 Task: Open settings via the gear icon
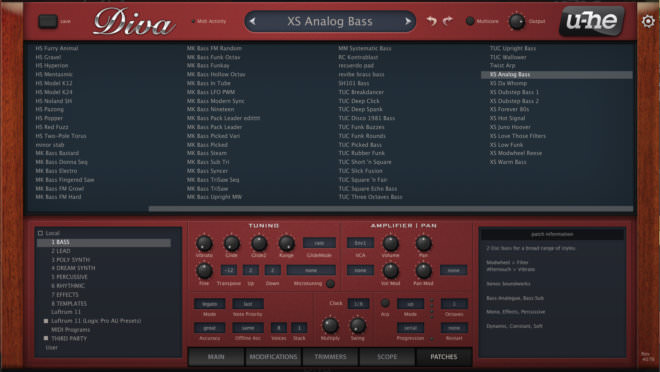click(x=648, y=21)
